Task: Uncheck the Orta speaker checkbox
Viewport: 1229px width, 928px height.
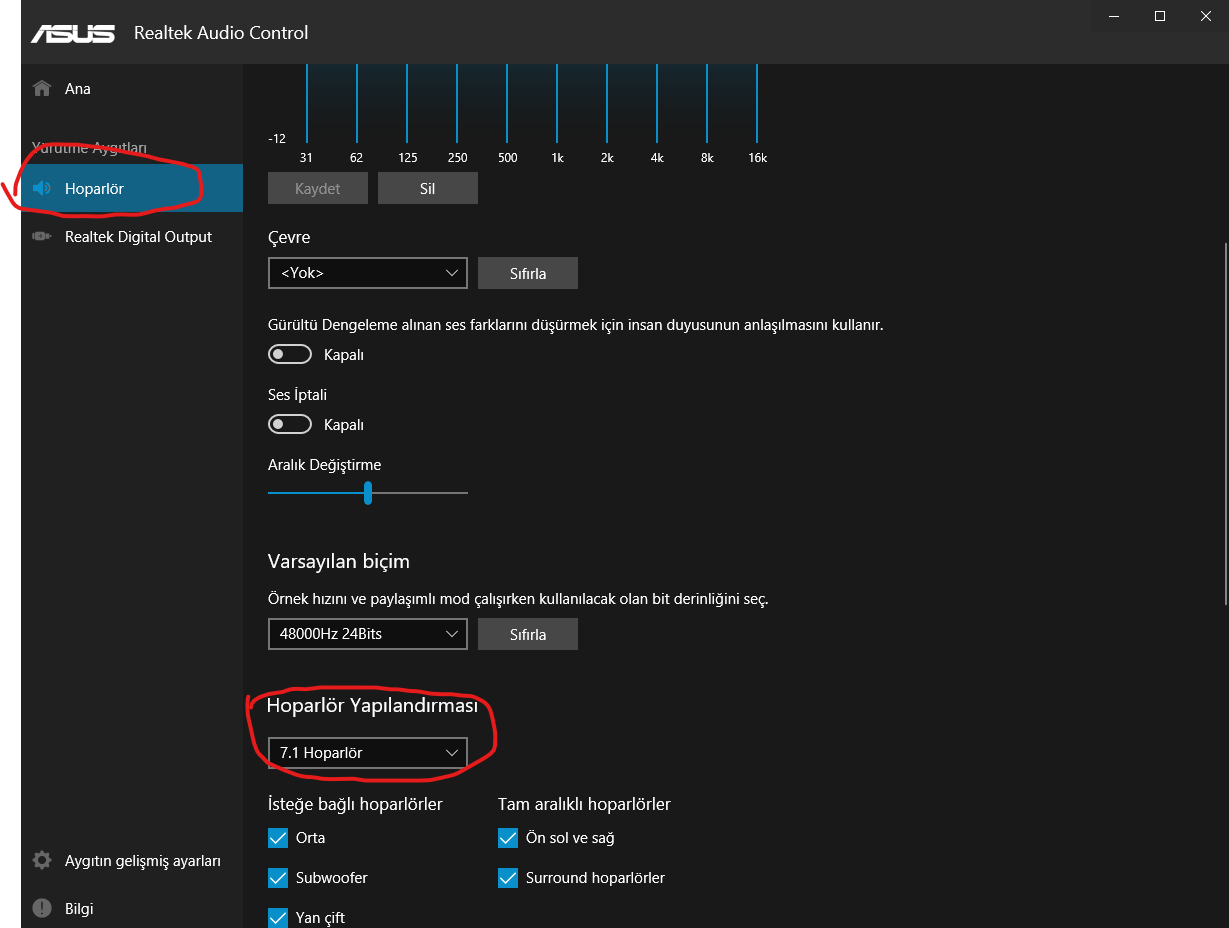Action: pos(278,838)
